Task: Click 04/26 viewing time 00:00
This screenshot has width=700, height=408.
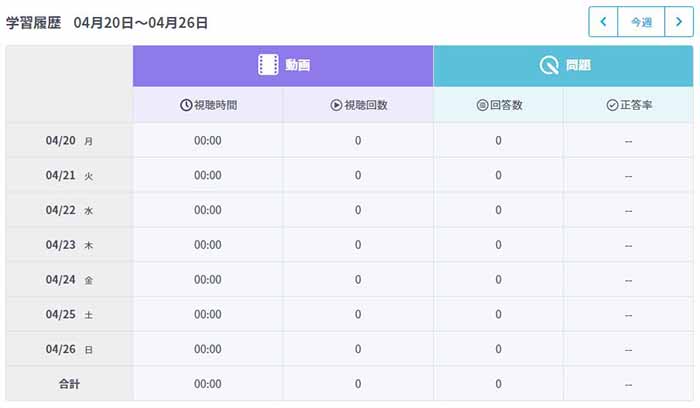Action: [208, 350]
